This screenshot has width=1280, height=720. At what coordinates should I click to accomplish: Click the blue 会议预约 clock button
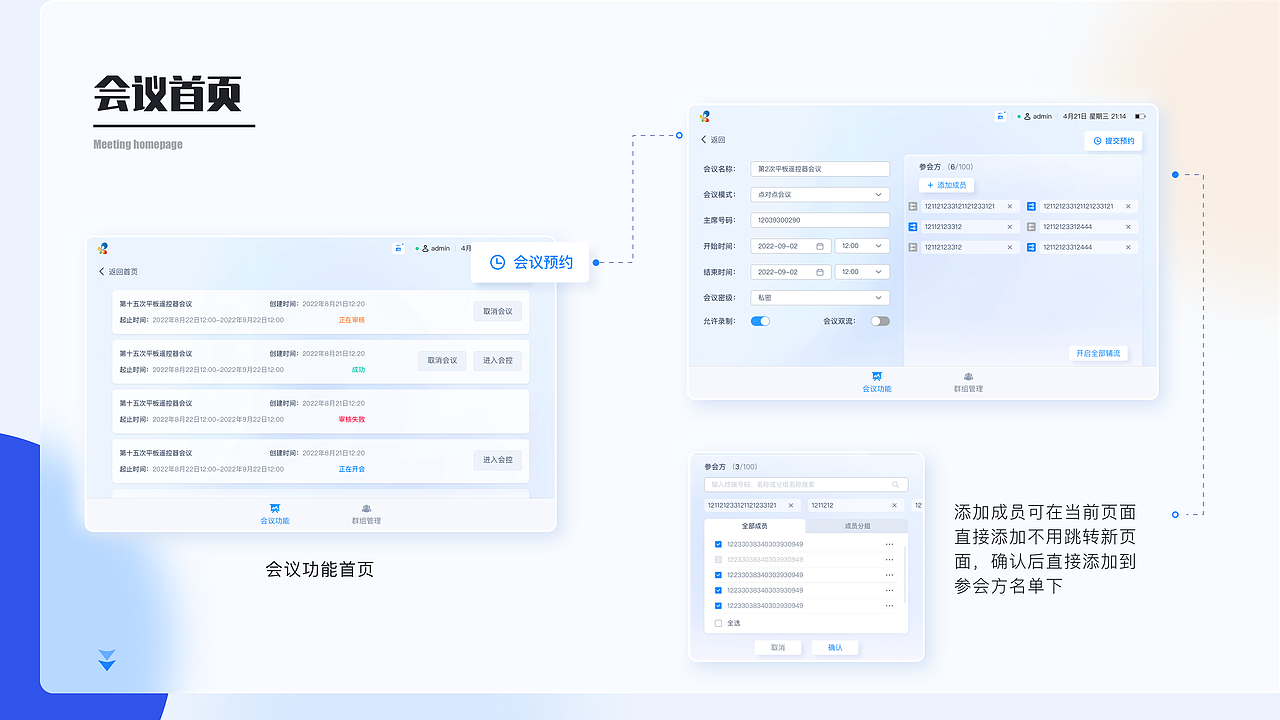point(530,262)
